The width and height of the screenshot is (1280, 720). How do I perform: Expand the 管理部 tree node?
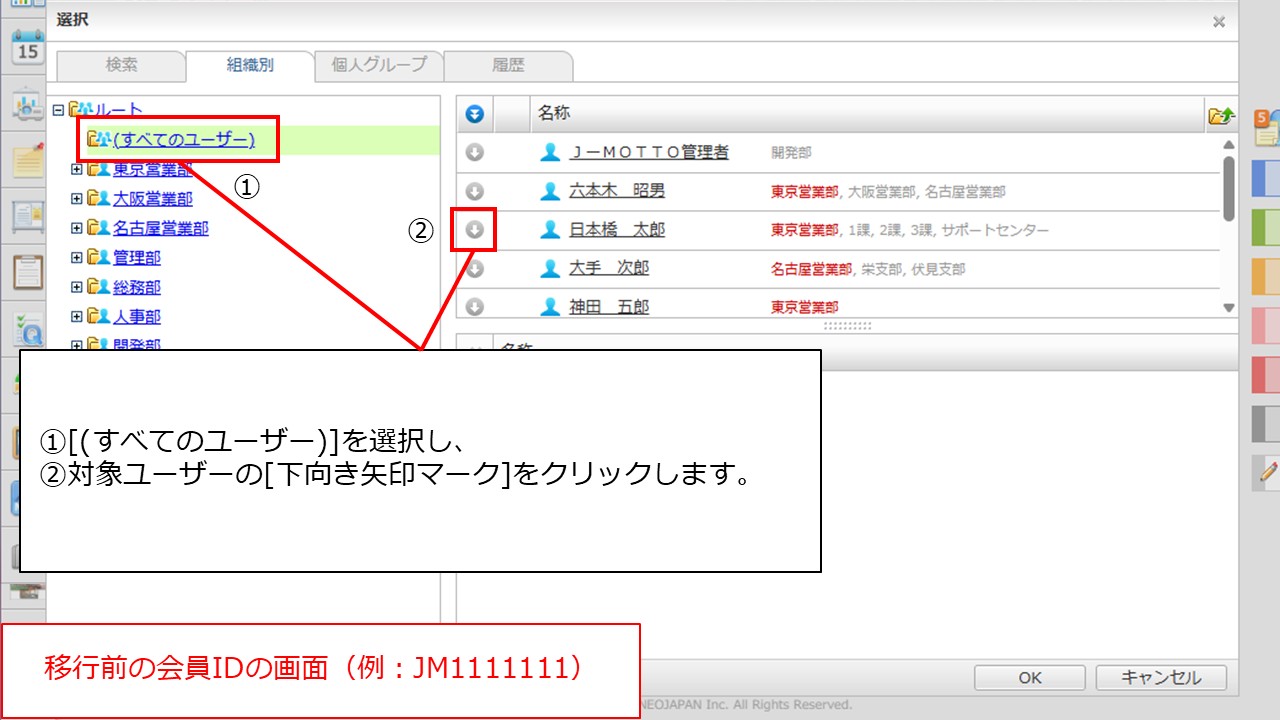click(x=77, y=258)
